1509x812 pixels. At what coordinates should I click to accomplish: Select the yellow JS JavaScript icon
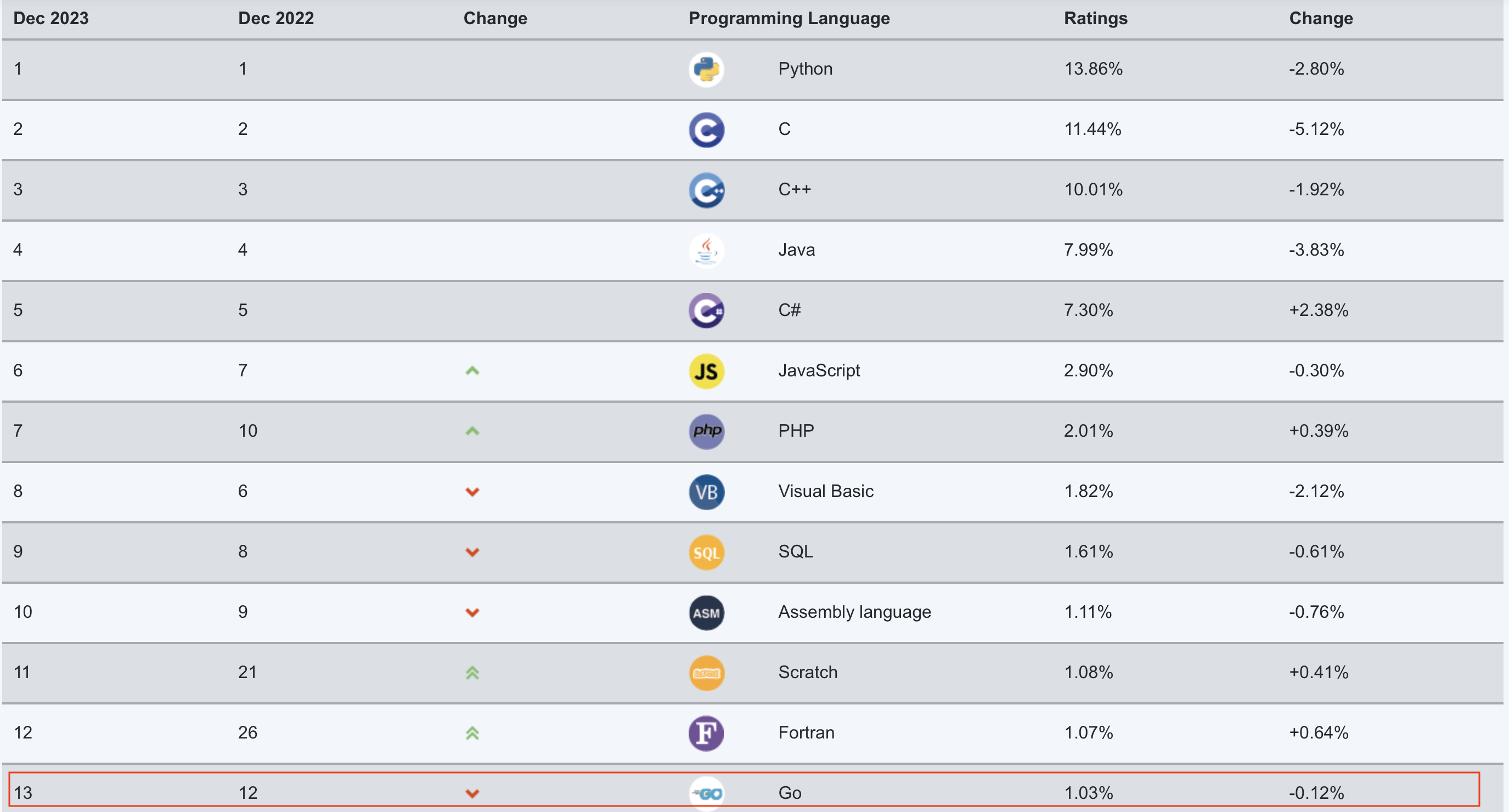point(706,371)
